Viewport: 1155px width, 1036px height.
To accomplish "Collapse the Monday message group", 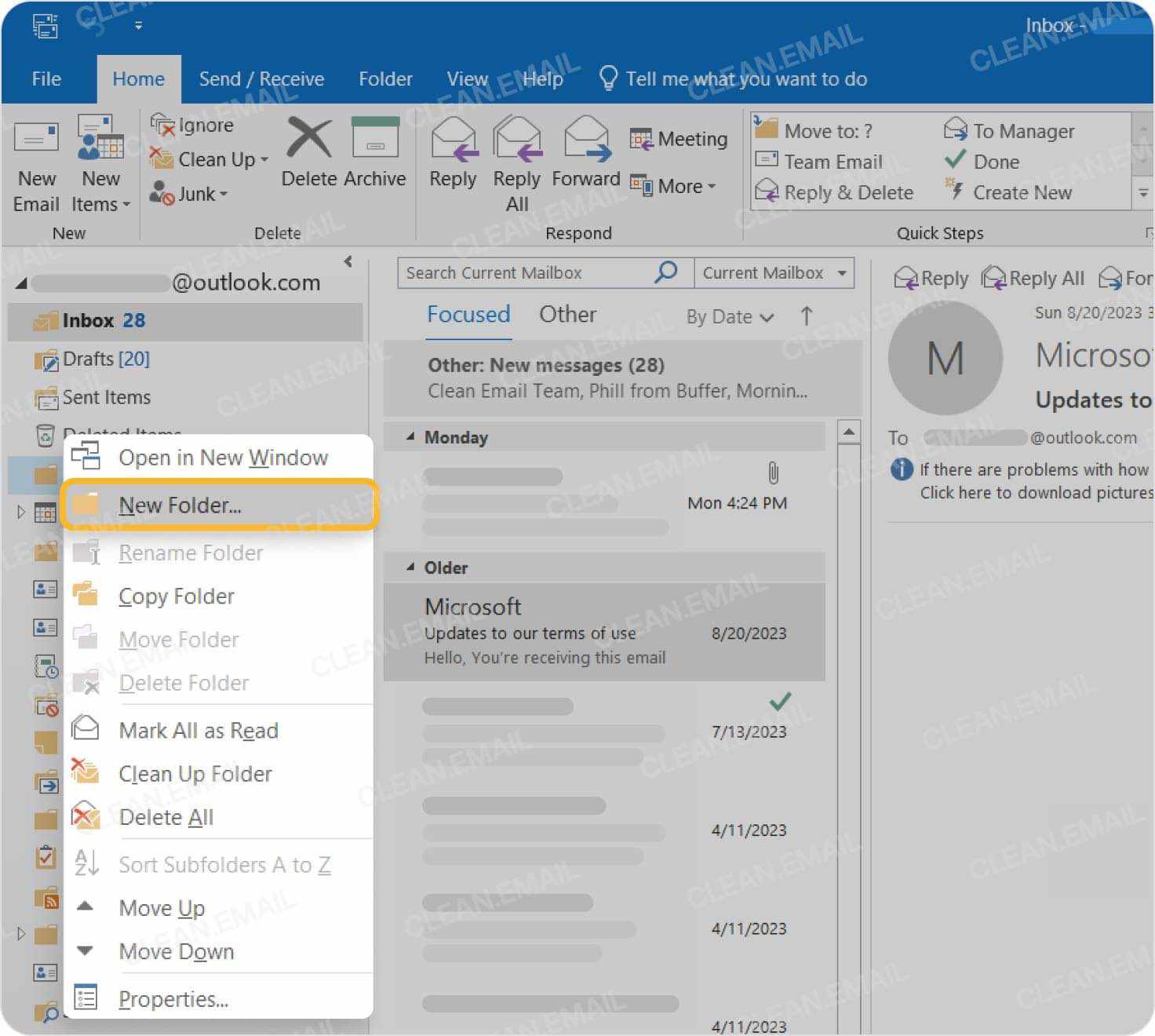I will [410, 437].
